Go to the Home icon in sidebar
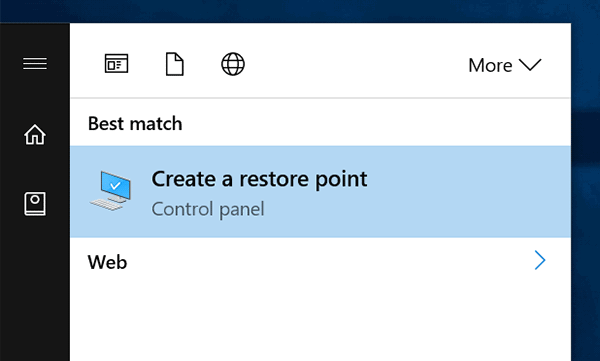The width and height of the screenshot is (600, 361). coord(35,135)
